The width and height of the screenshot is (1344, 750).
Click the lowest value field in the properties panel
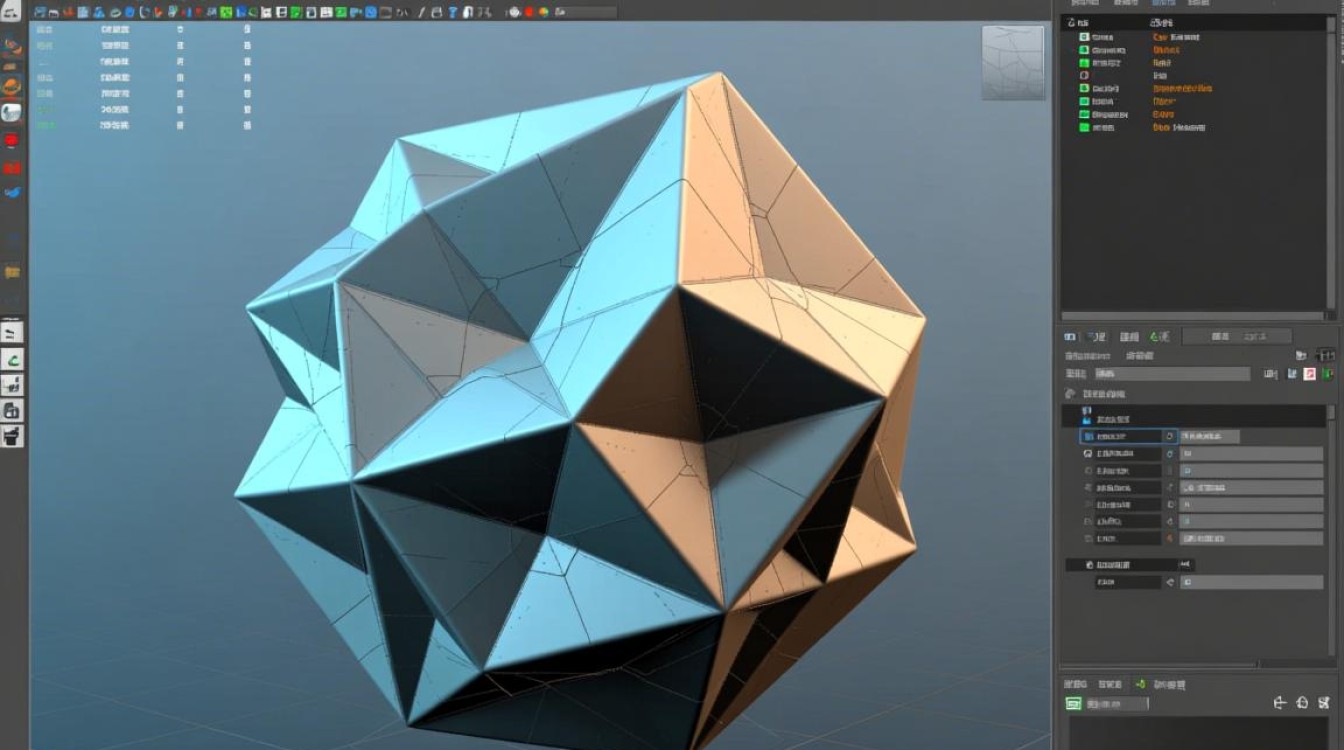tap(1252, 581)
